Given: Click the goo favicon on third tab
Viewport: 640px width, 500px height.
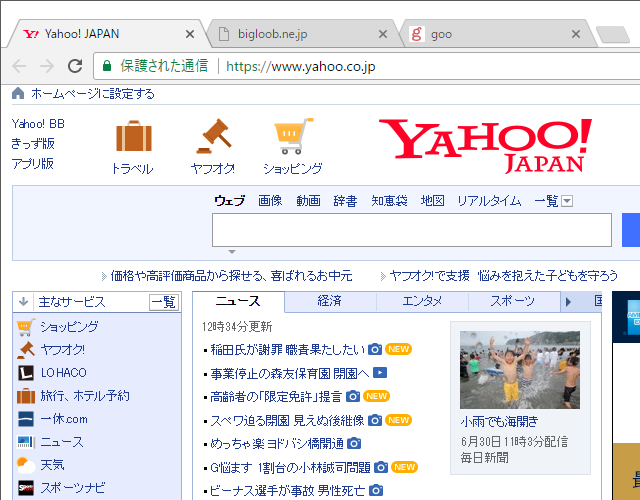Looking at the screenshot, I should click(x=417, y=34).
